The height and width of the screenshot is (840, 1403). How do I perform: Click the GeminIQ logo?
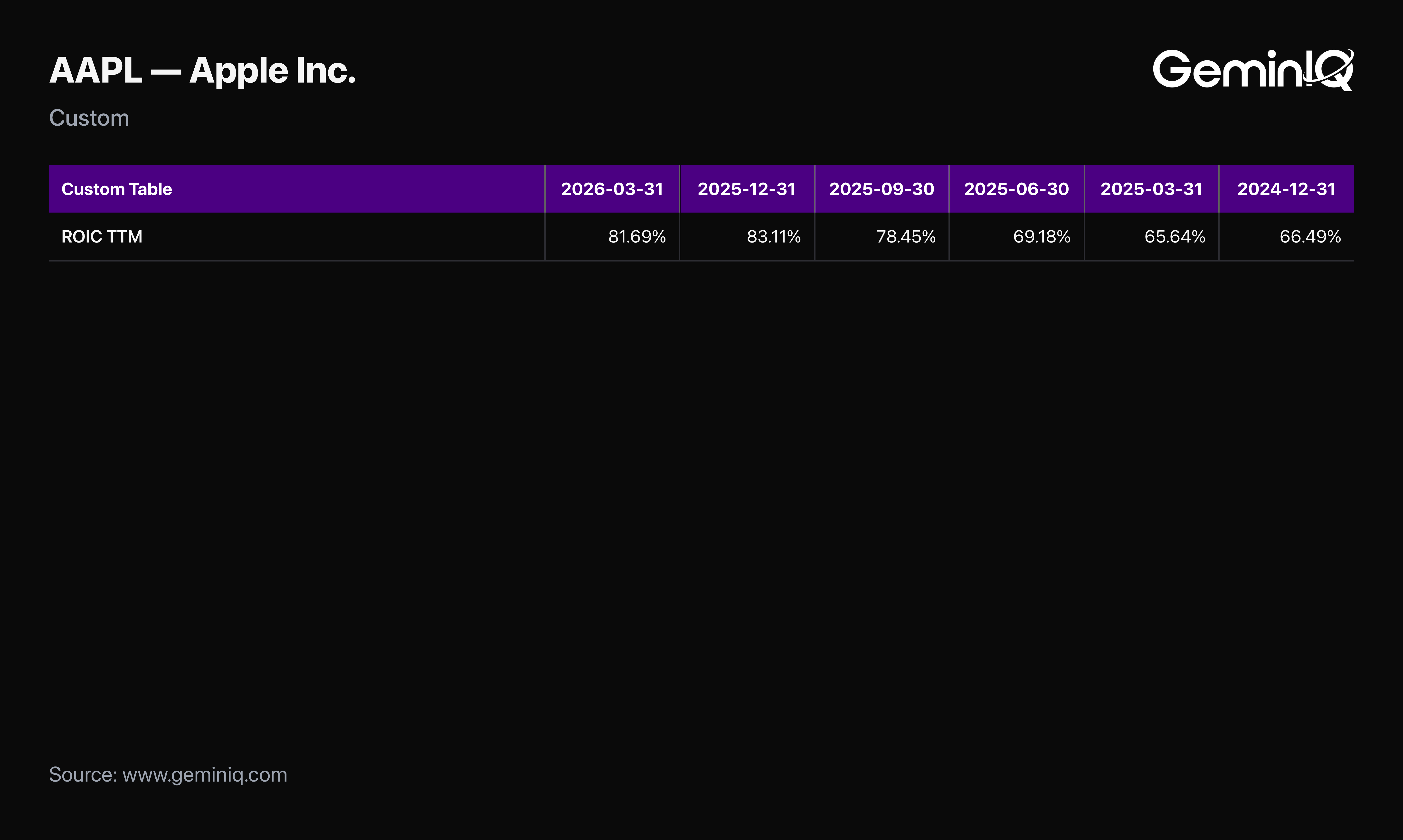click(1253, 70)
